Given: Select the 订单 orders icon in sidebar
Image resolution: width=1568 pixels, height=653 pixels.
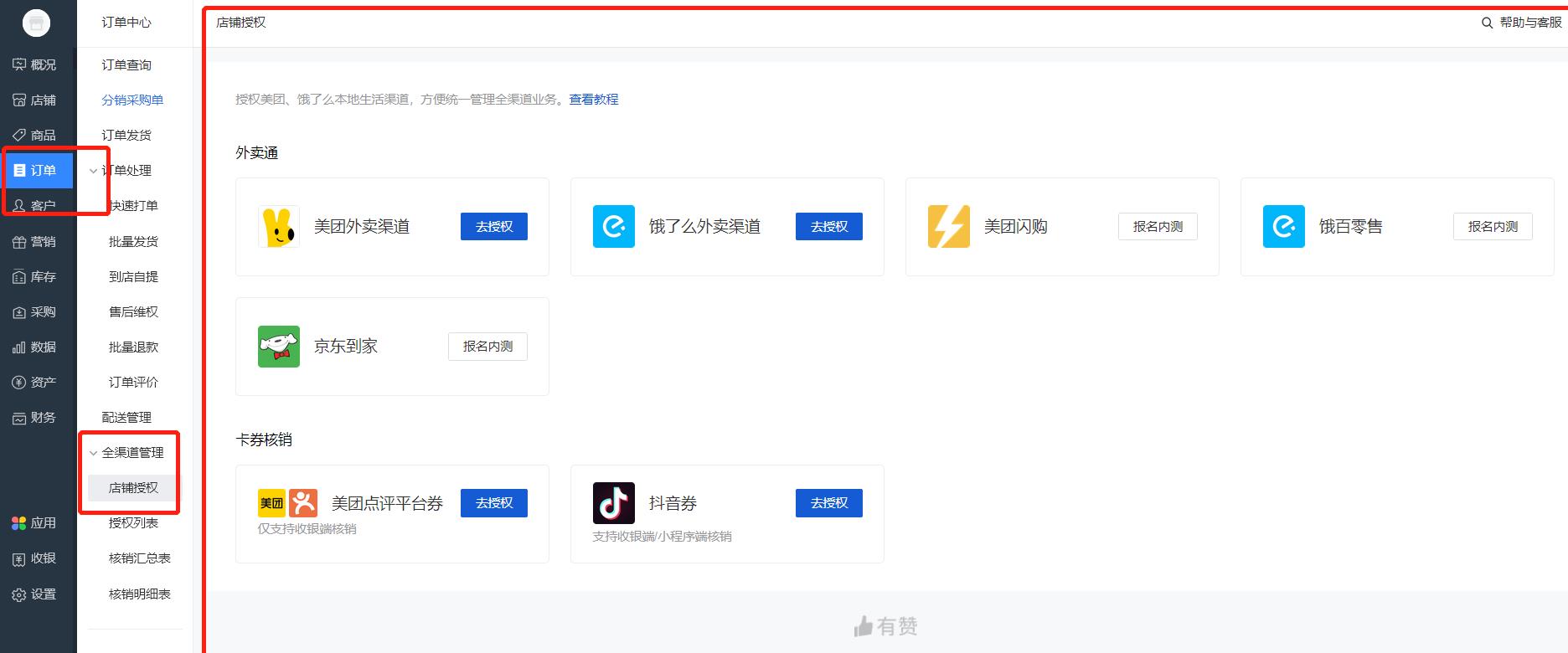Looking at the screenshot, I should 19,170.
